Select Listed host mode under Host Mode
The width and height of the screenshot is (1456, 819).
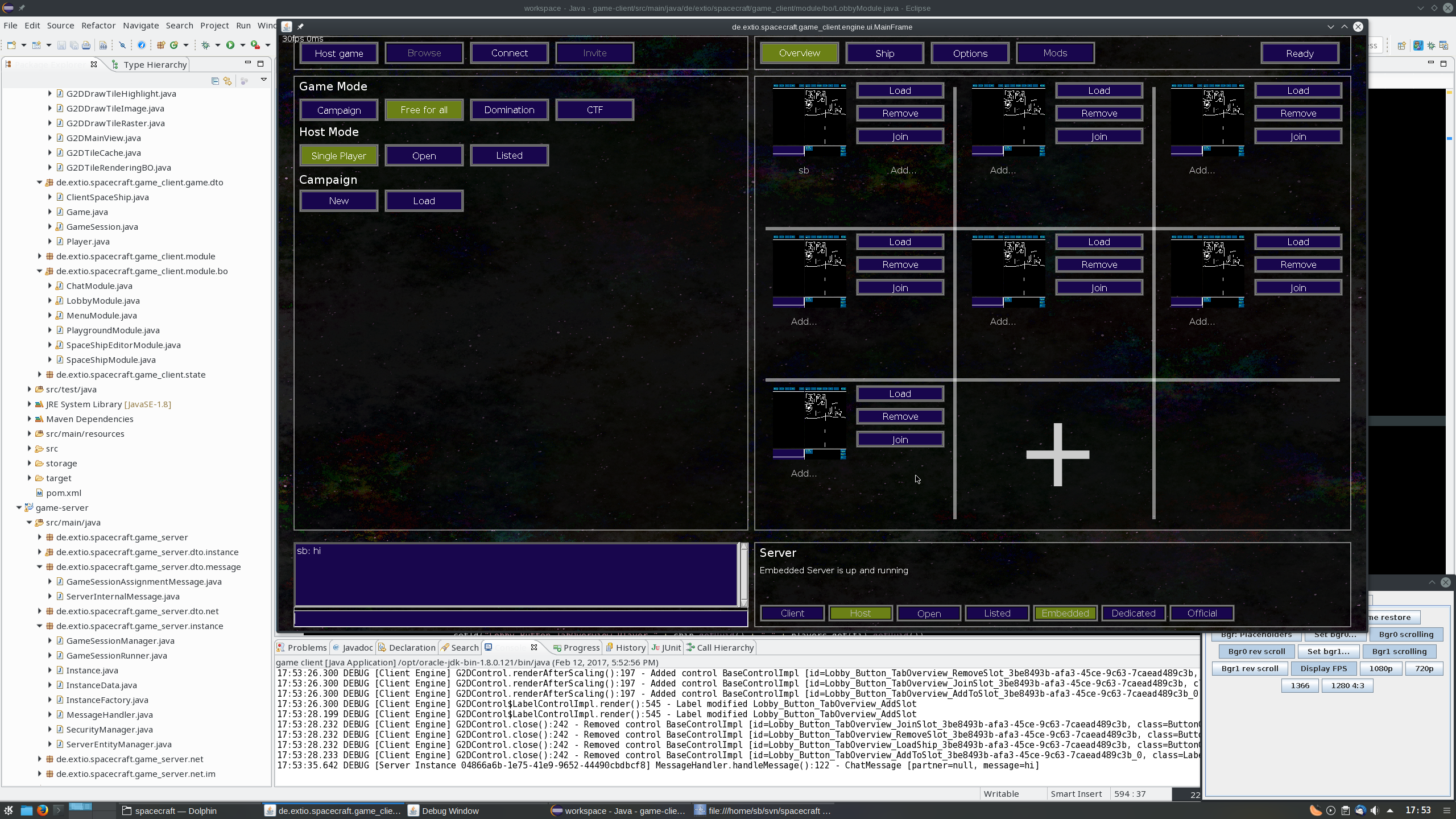click(x=509, y=155)
